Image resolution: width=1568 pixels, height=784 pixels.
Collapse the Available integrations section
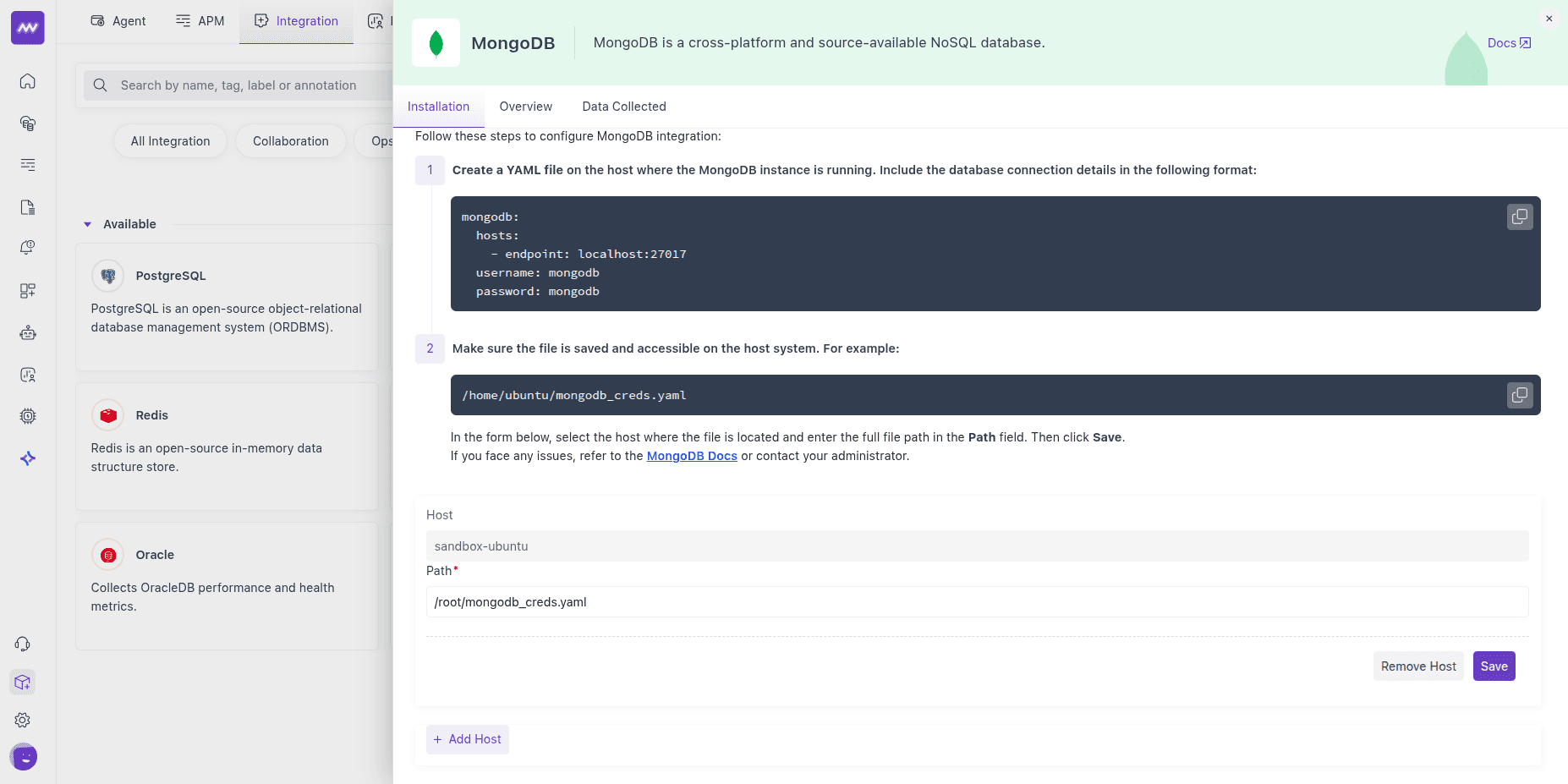[86, 224]
